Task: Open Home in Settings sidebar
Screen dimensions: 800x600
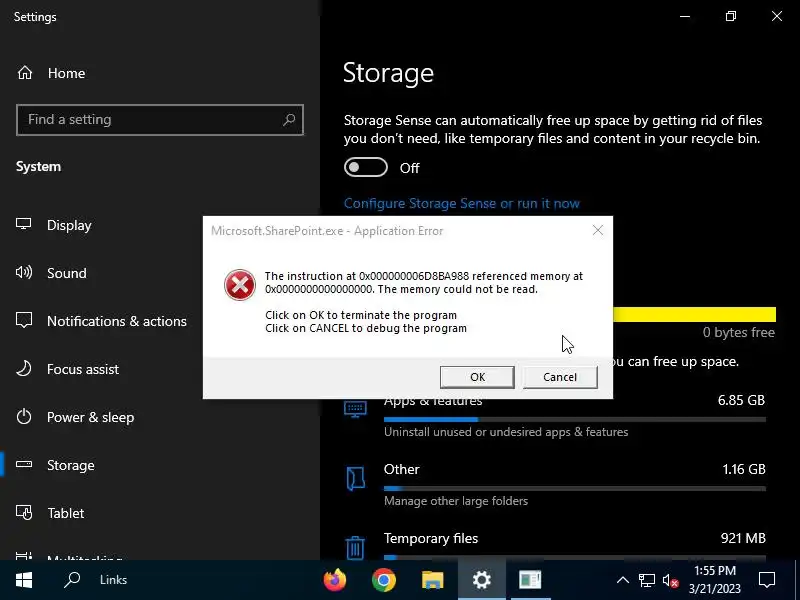Action: pyautogui.click(x=66, y=73)
